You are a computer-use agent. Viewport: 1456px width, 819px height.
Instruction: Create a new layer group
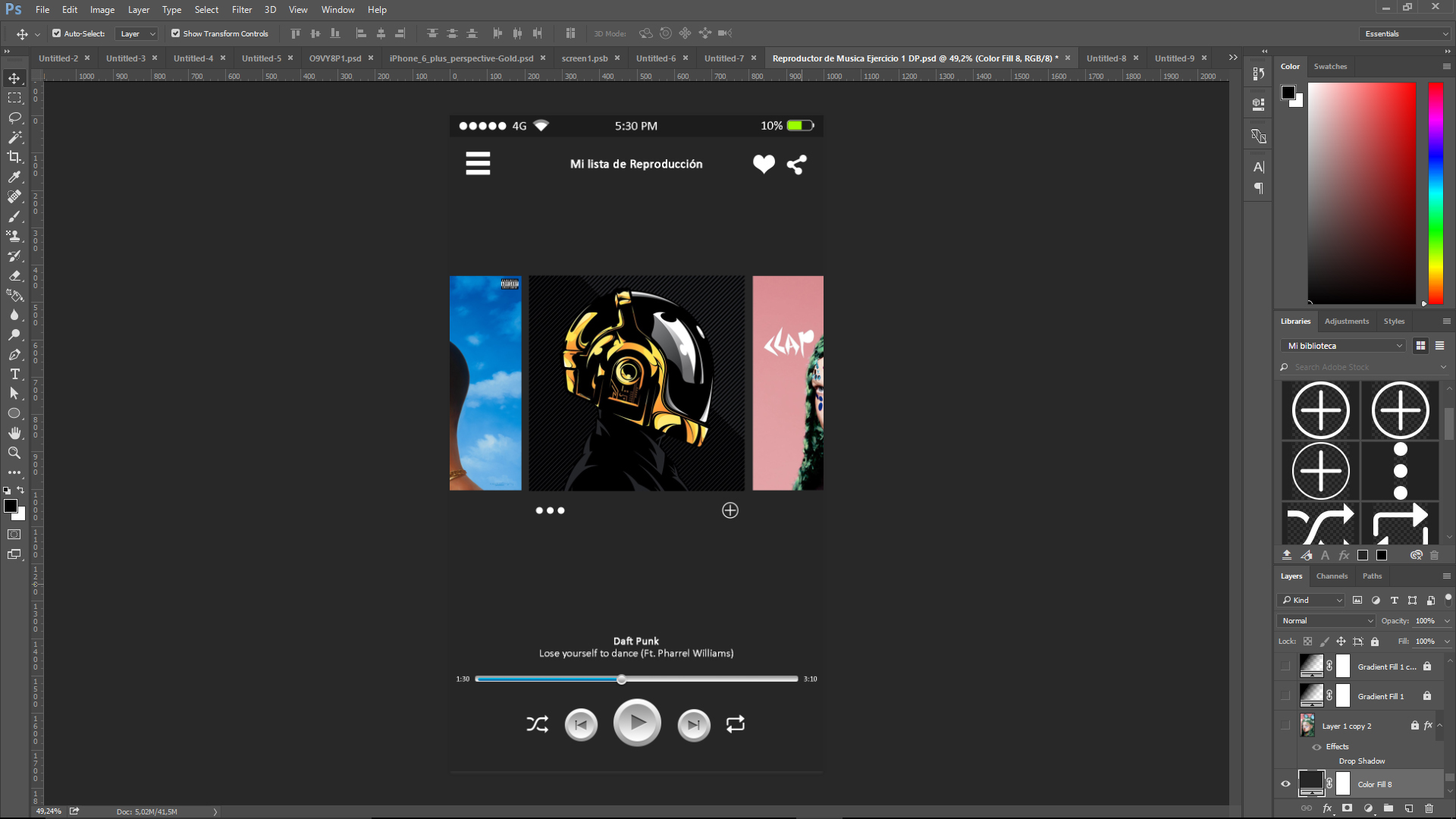pos(1389,808)
